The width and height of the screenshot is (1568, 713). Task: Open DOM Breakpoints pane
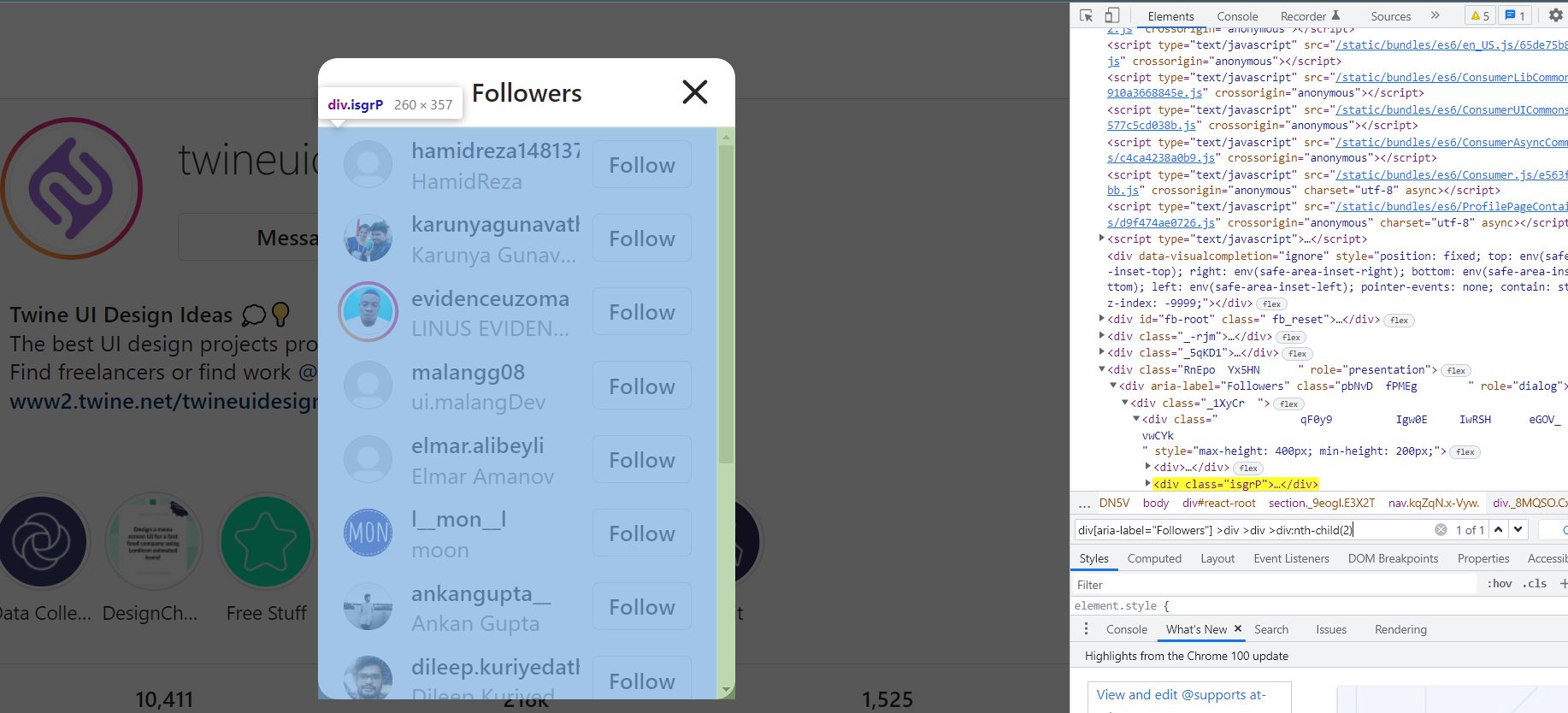(x=1393, y=558)
